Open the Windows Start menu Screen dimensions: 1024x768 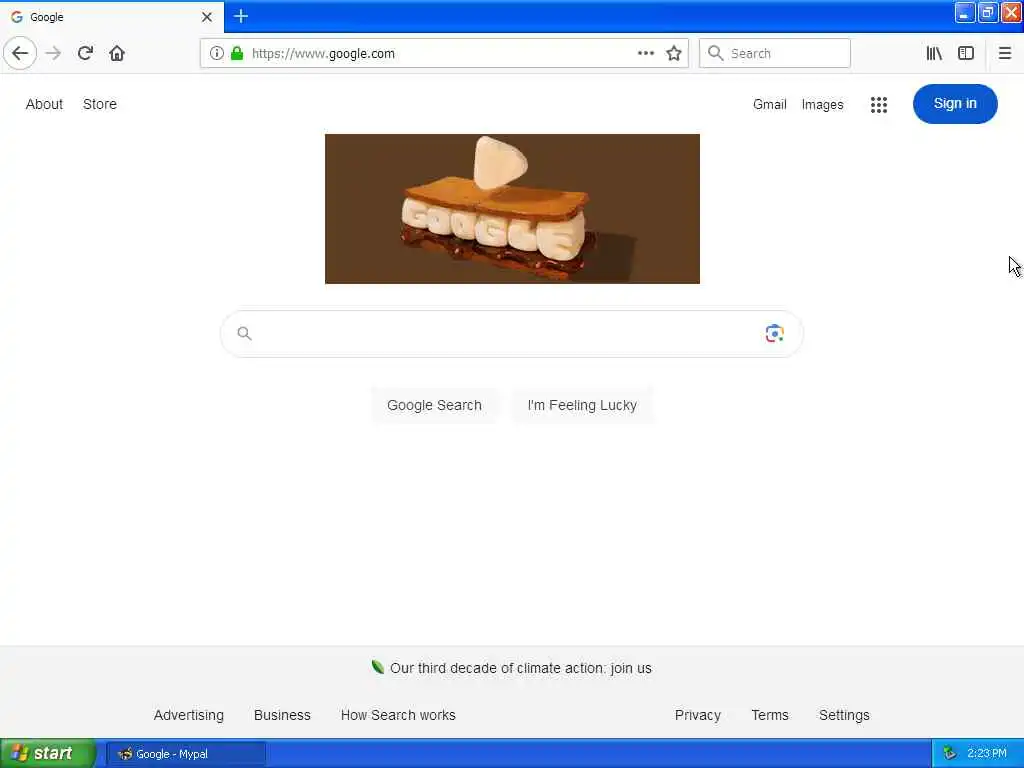pos(48,754)
